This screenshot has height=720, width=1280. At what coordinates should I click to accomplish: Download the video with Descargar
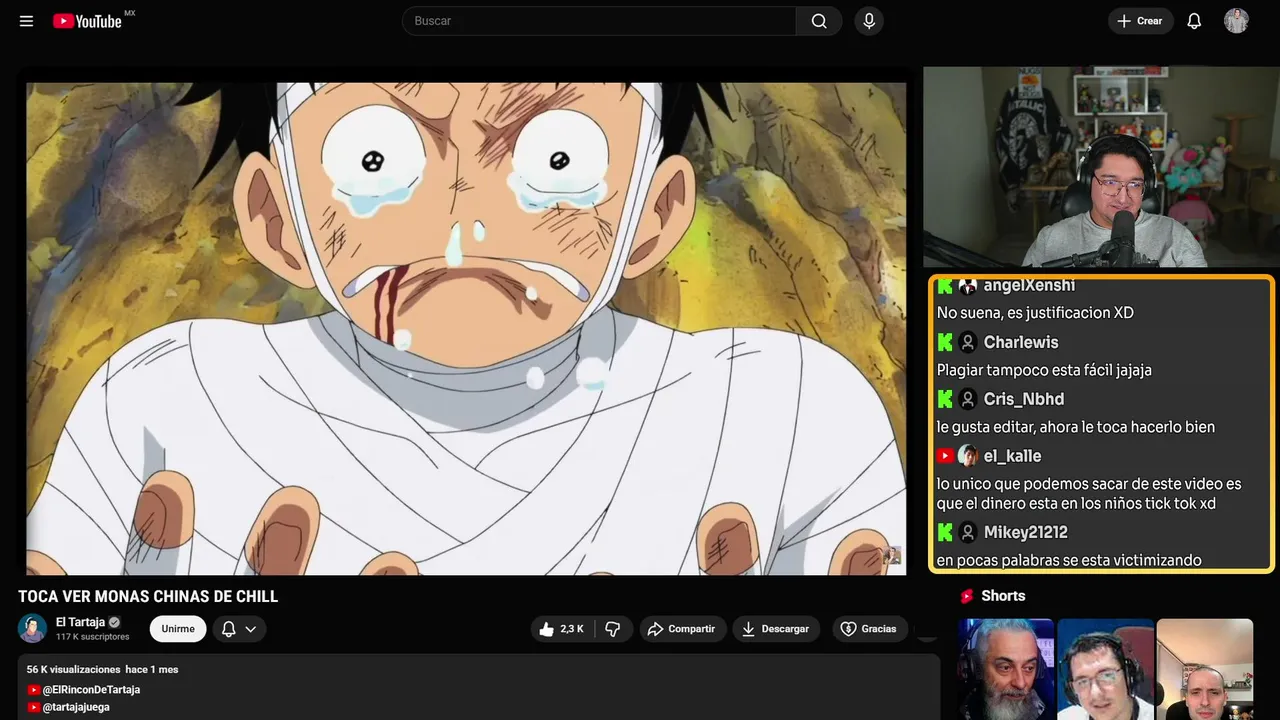pyautogui.click(x=776, y=629)
